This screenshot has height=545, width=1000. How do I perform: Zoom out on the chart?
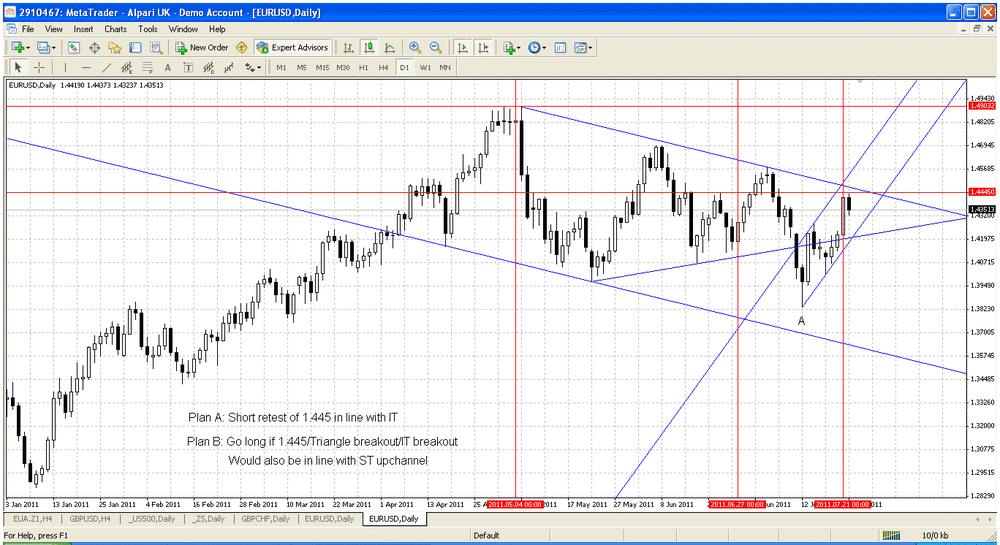point(436,47)
